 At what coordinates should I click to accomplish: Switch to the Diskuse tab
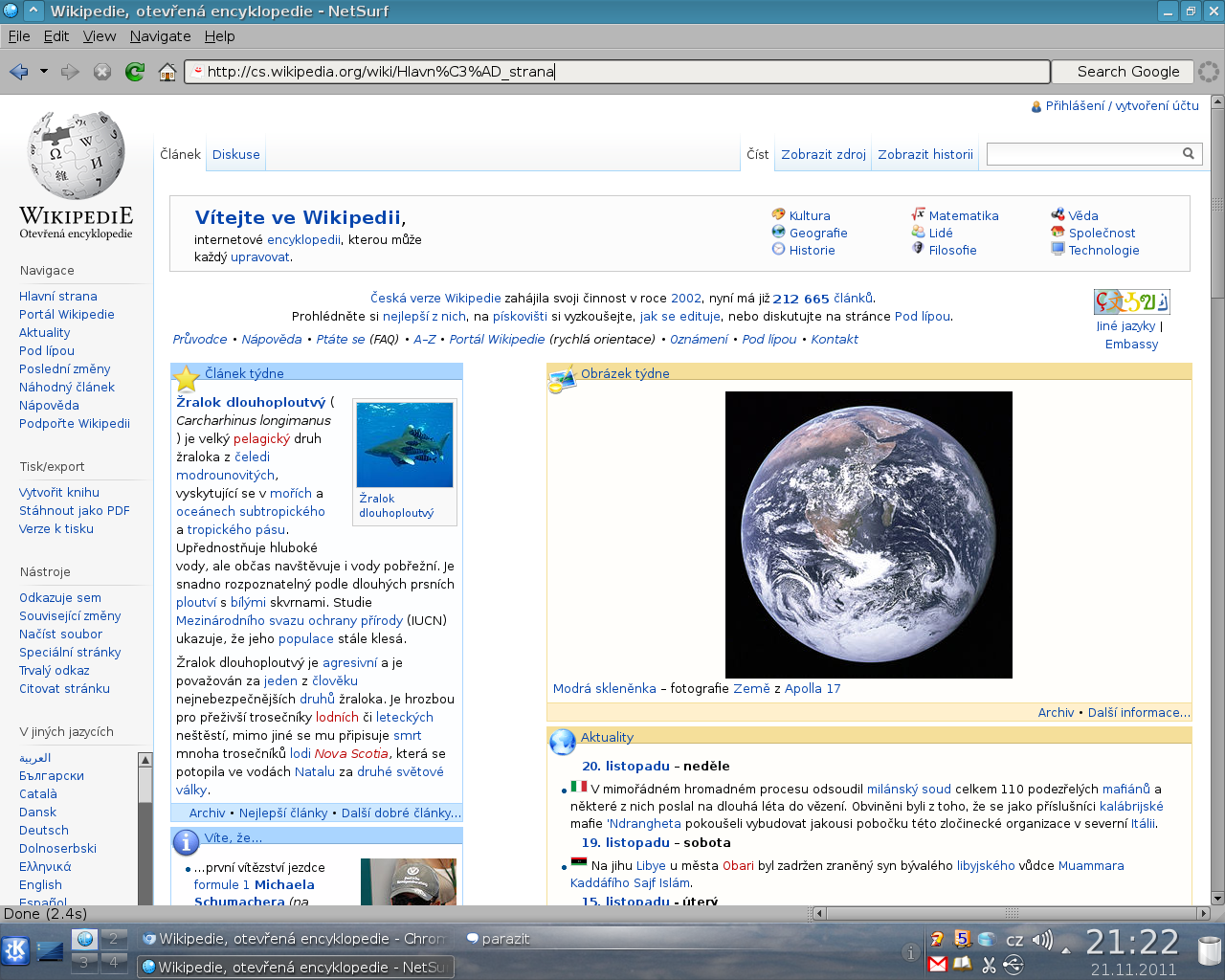[236, 154]
